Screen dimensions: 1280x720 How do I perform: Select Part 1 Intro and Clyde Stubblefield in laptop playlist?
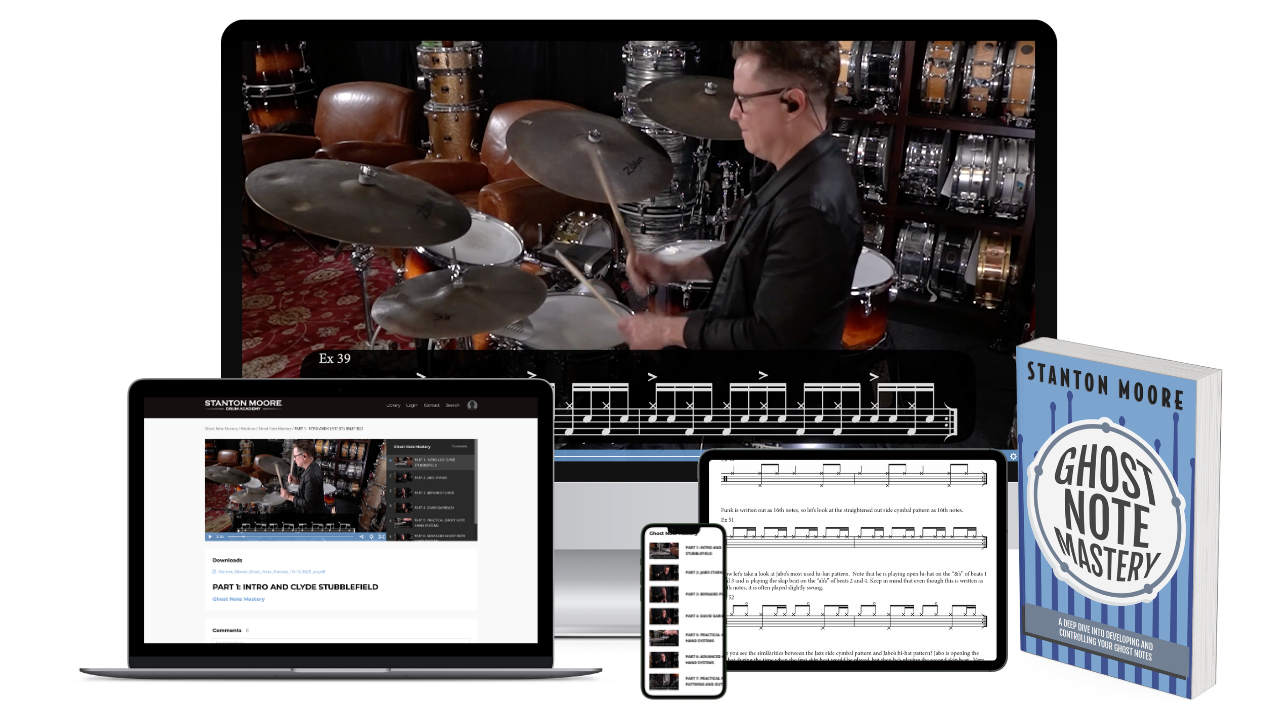click(431, 461)
